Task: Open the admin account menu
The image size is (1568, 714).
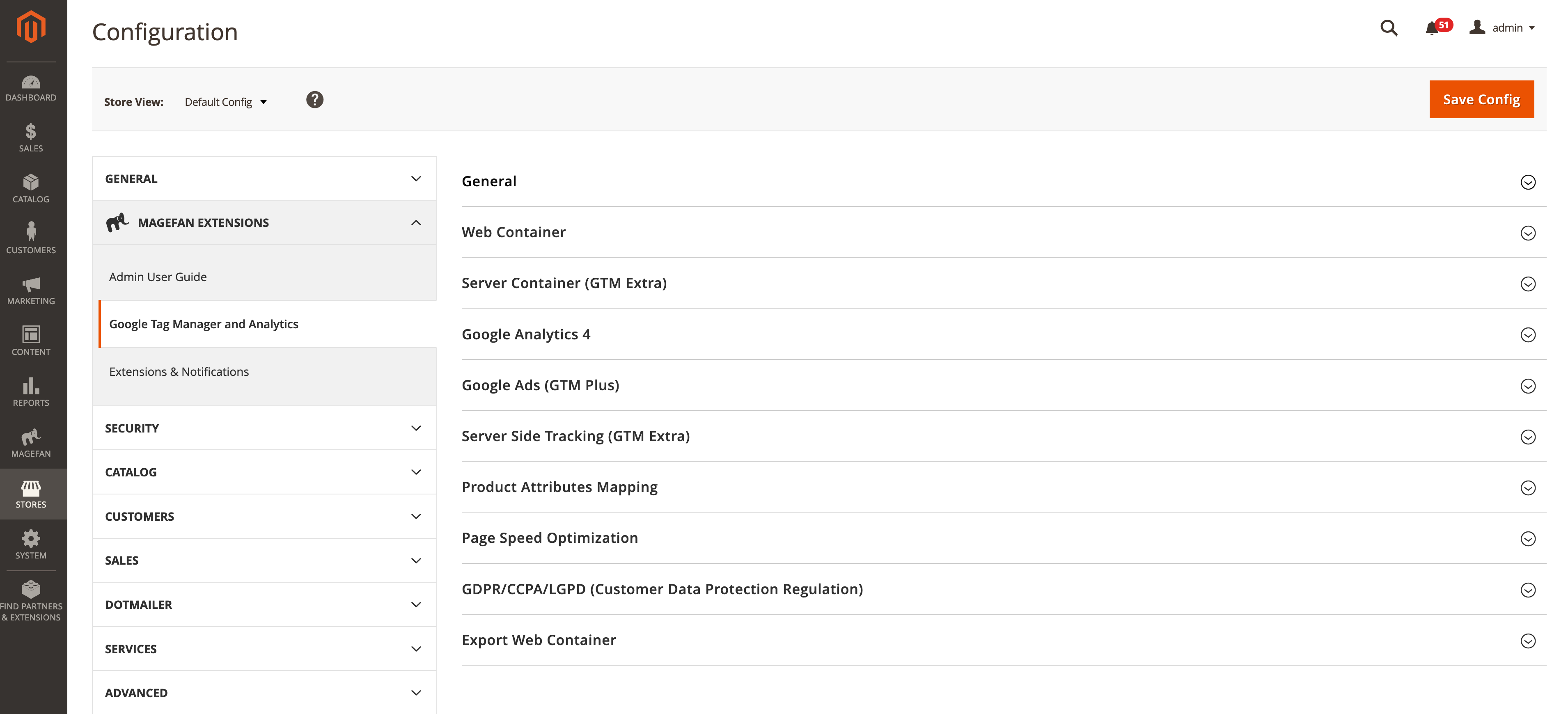Action: point(1503,28)
